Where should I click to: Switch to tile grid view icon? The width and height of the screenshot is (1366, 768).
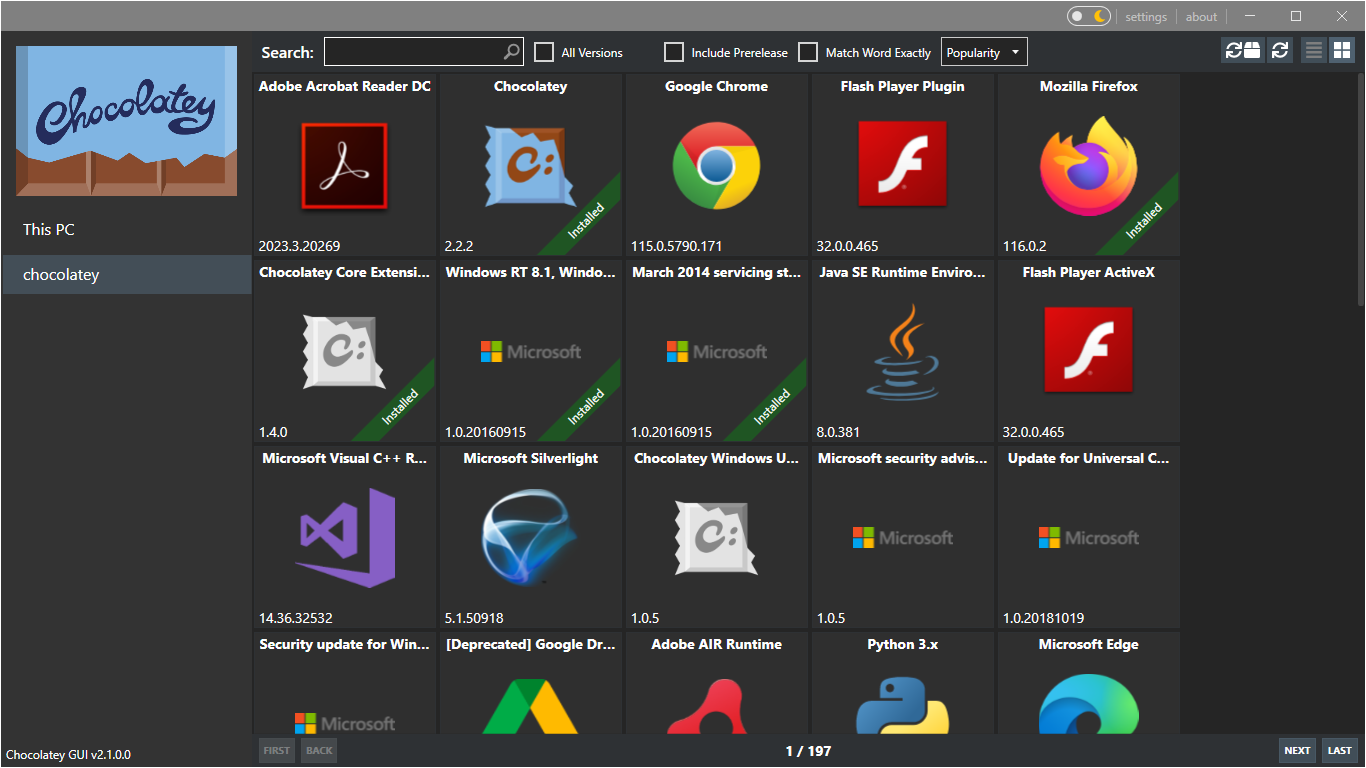(1341, 50)
